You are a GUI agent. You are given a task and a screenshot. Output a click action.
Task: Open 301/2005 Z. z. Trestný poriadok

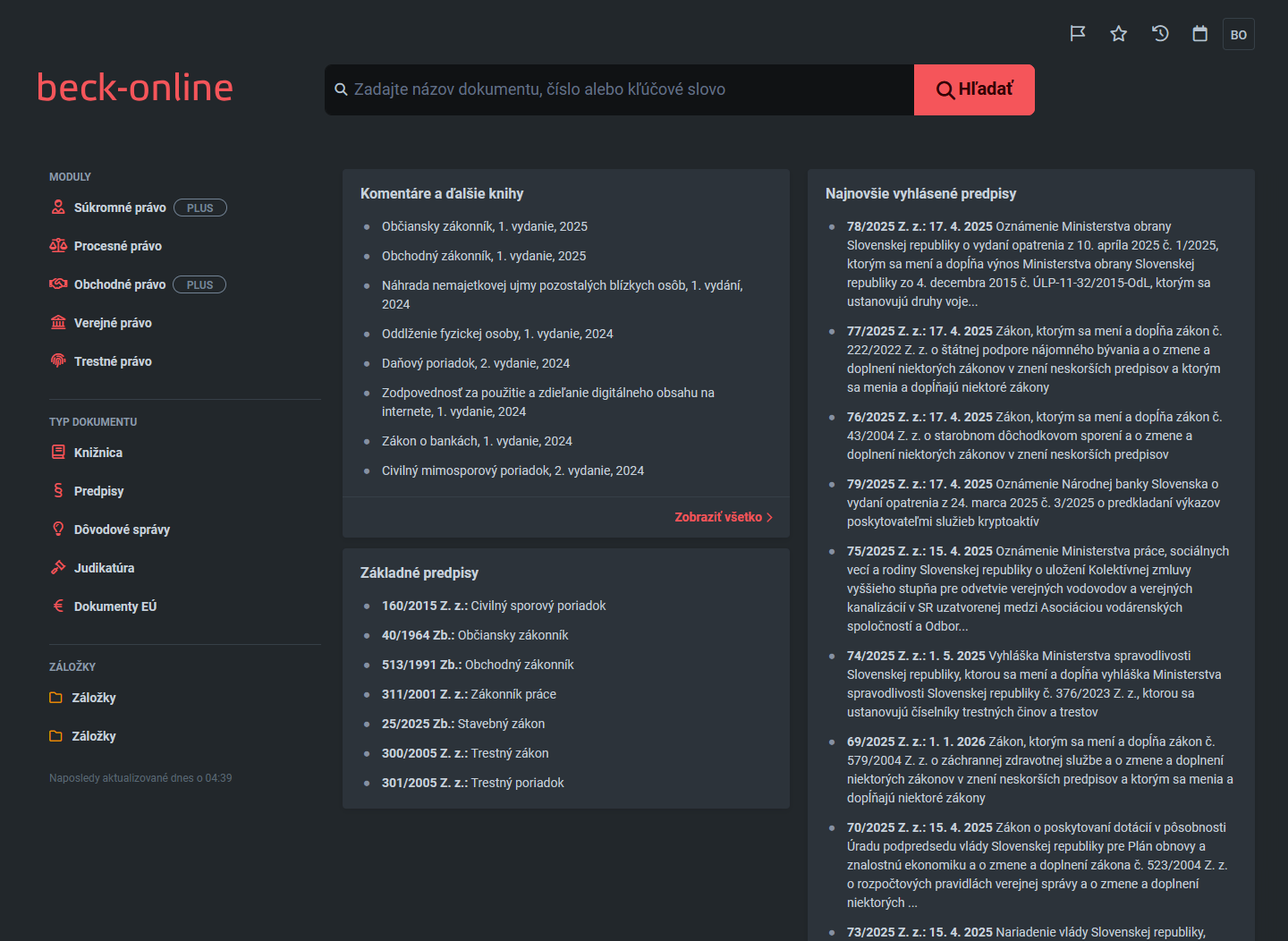point(473,783)
